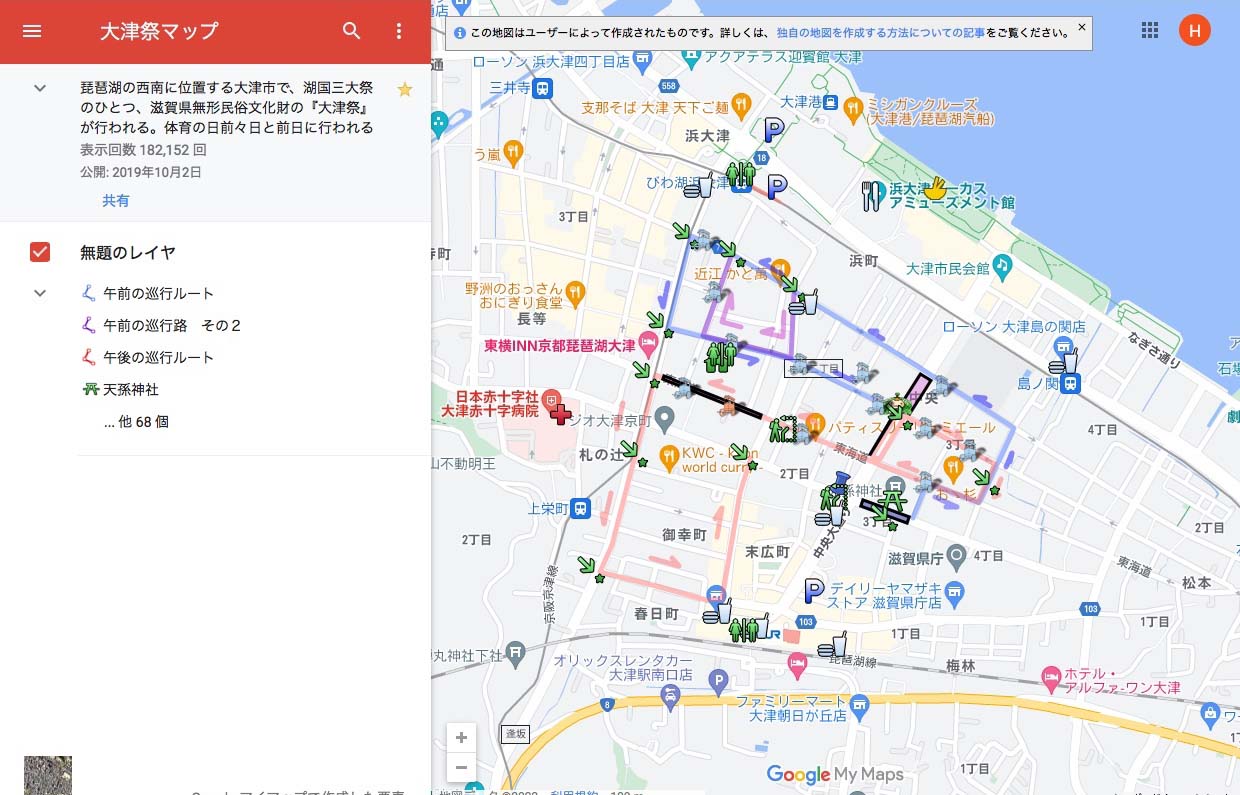Image resolution: width=1240 pixels, height=795 pixels.
Task: Click the yellow hand marker at 浜大津アーカス
Action: point(934,188)
